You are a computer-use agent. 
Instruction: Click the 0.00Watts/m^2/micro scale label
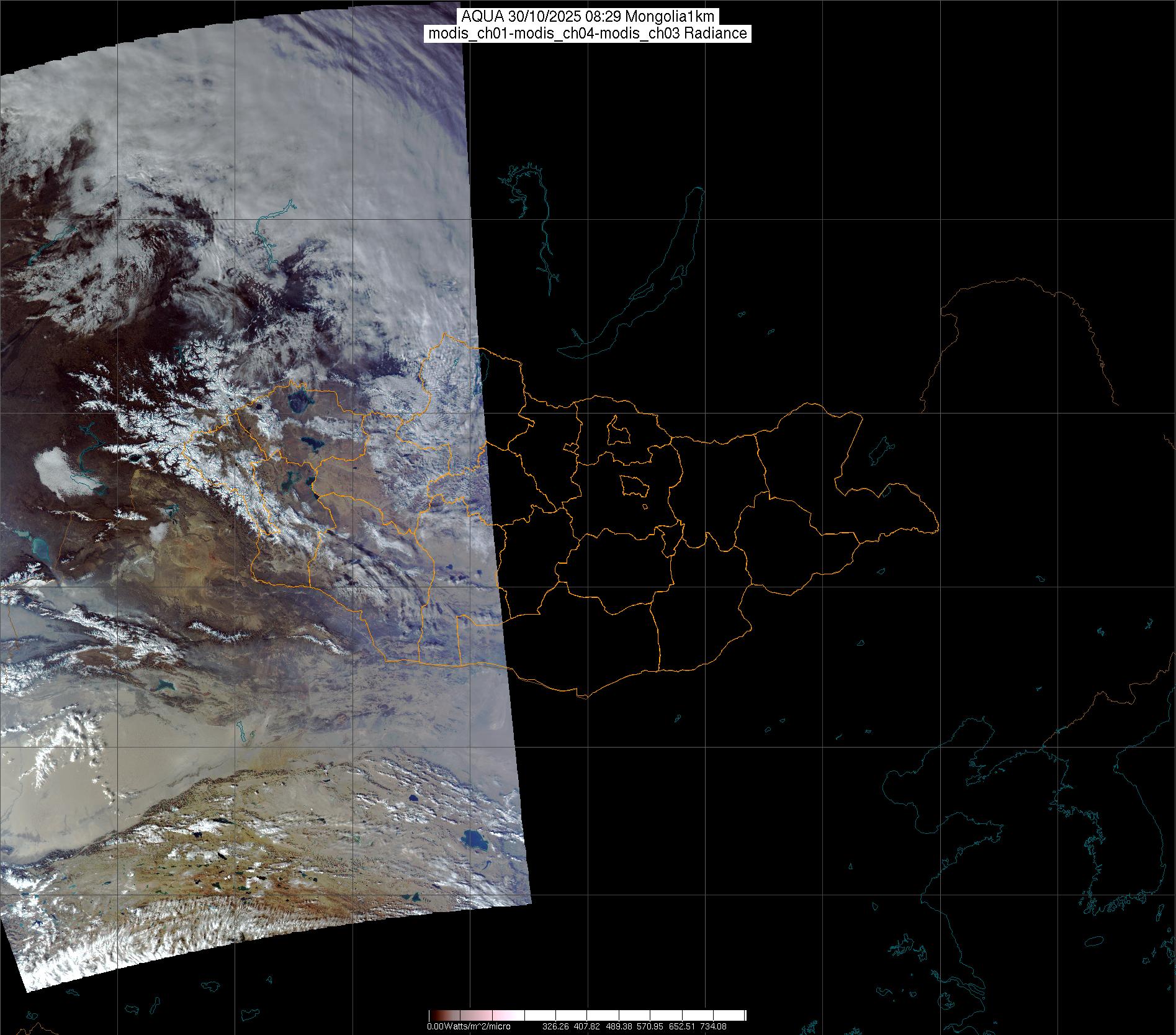(x=469, y=1026)
